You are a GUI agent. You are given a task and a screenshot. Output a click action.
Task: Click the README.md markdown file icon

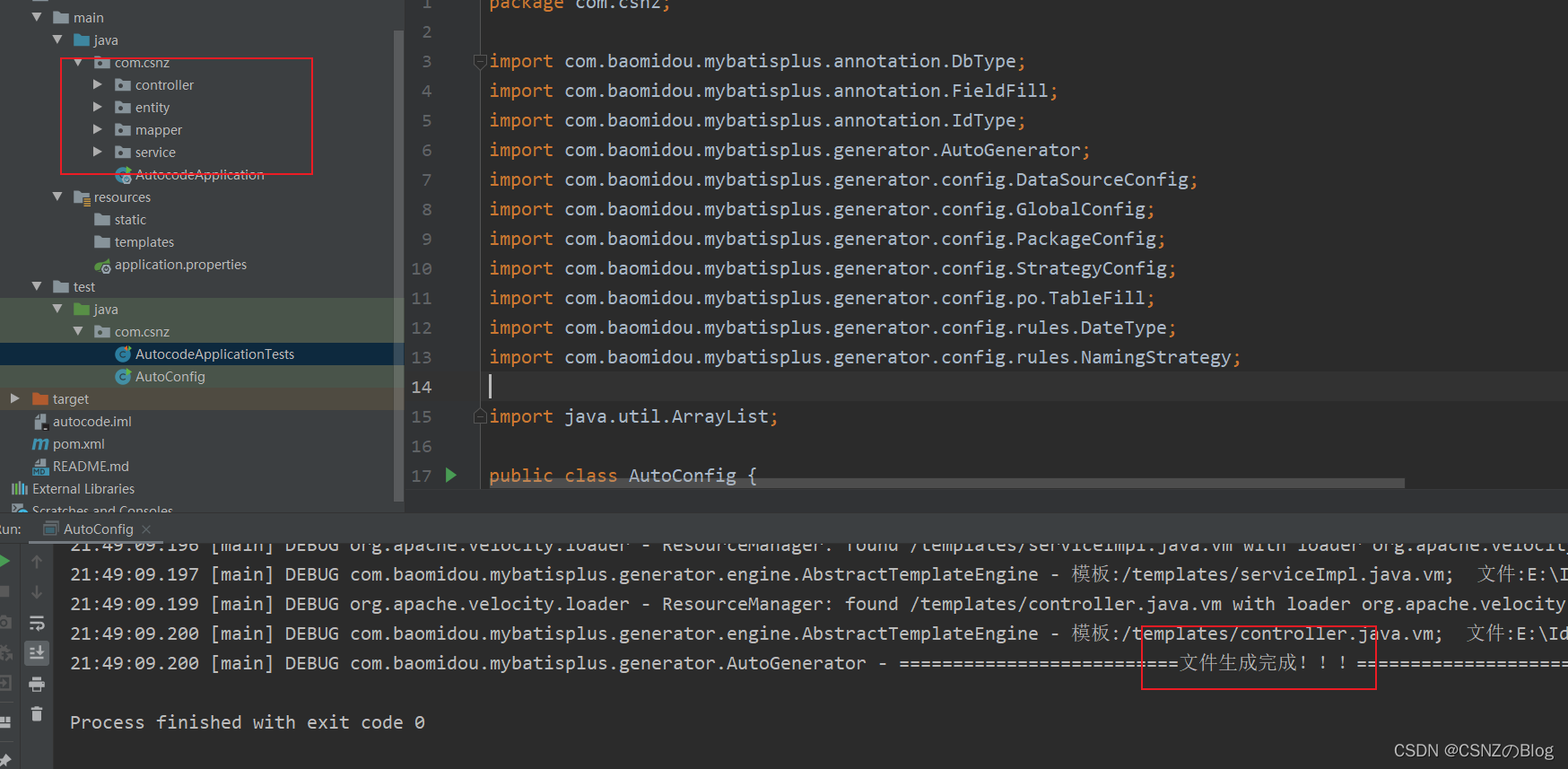point(40,467)
